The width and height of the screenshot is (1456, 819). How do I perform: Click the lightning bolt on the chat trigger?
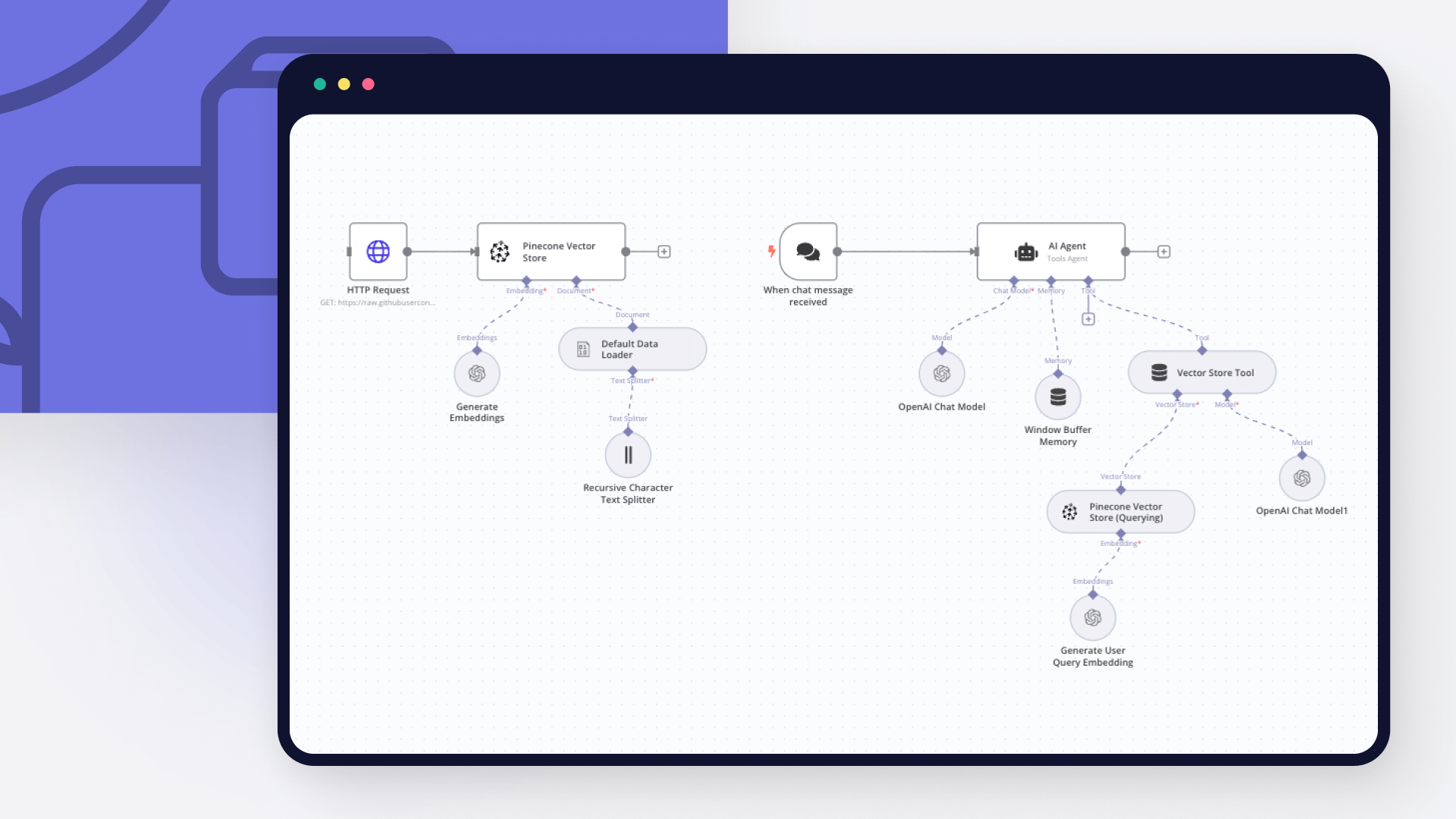(x=771, y=251)
